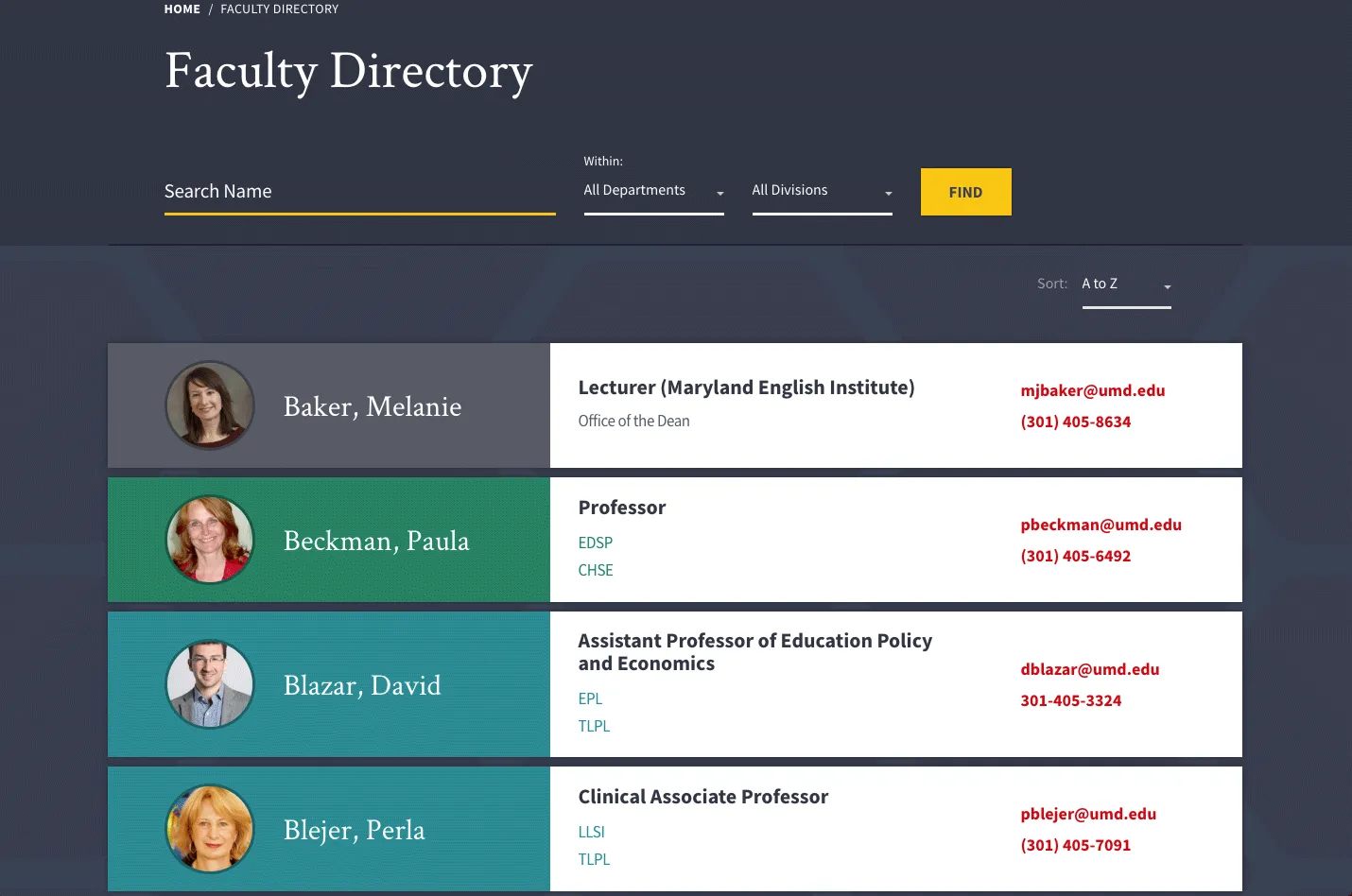1352x896 pixels.
Task: Click Assistant Professor of Education Policy title
Action: pyautogui.click(x=754, y=652)
